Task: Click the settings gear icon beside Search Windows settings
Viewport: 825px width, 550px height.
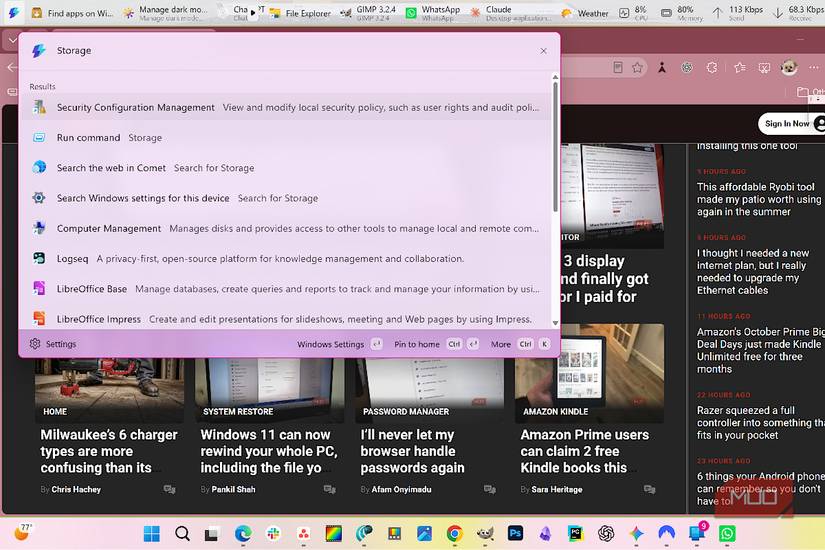Action: click(x=39, y=198)
